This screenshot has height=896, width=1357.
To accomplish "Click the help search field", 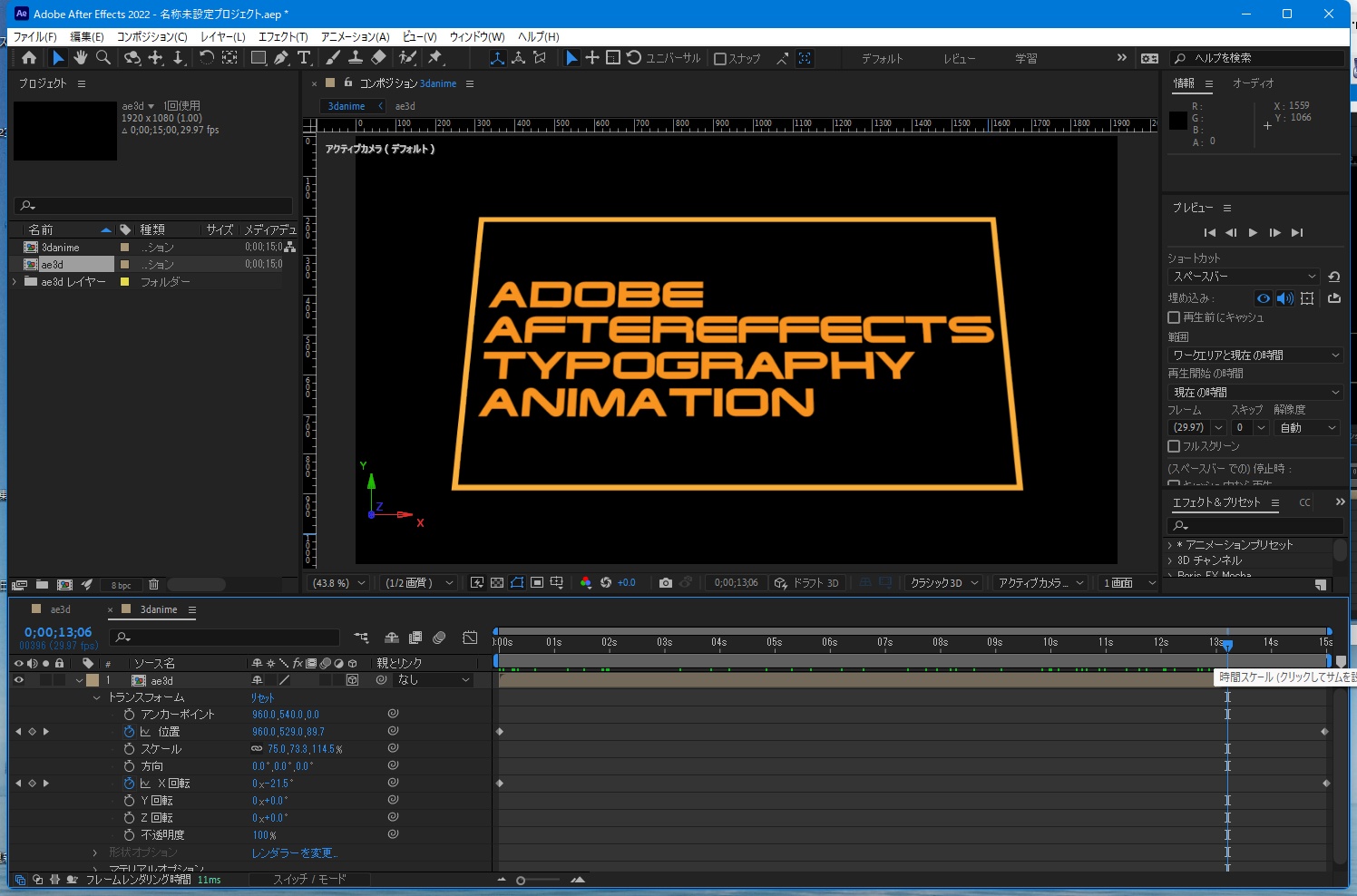I will coord(1257,58).
